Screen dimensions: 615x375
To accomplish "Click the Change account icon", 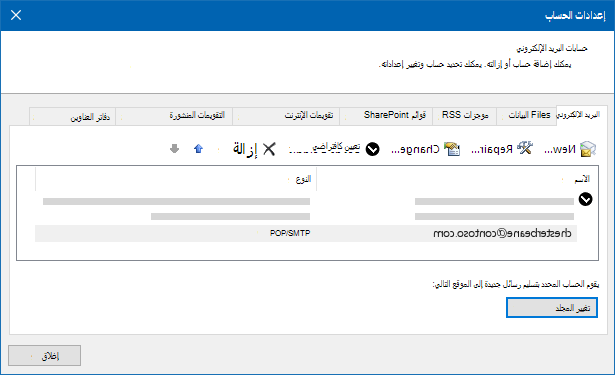I will (x=452, y=149).
